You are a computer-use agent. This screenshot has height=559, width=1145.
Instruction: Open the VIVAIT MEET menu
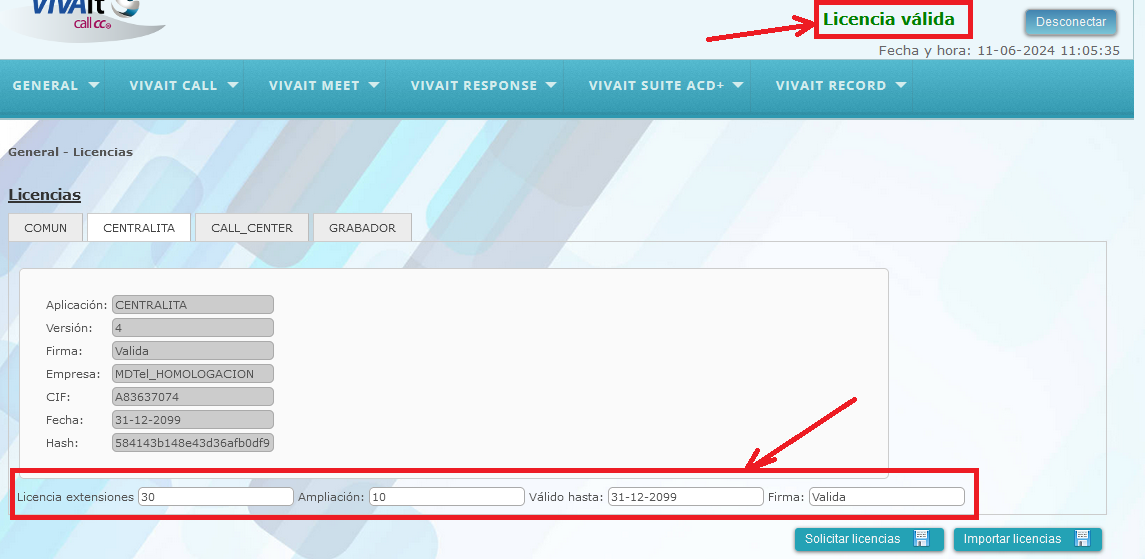point(315,86)
